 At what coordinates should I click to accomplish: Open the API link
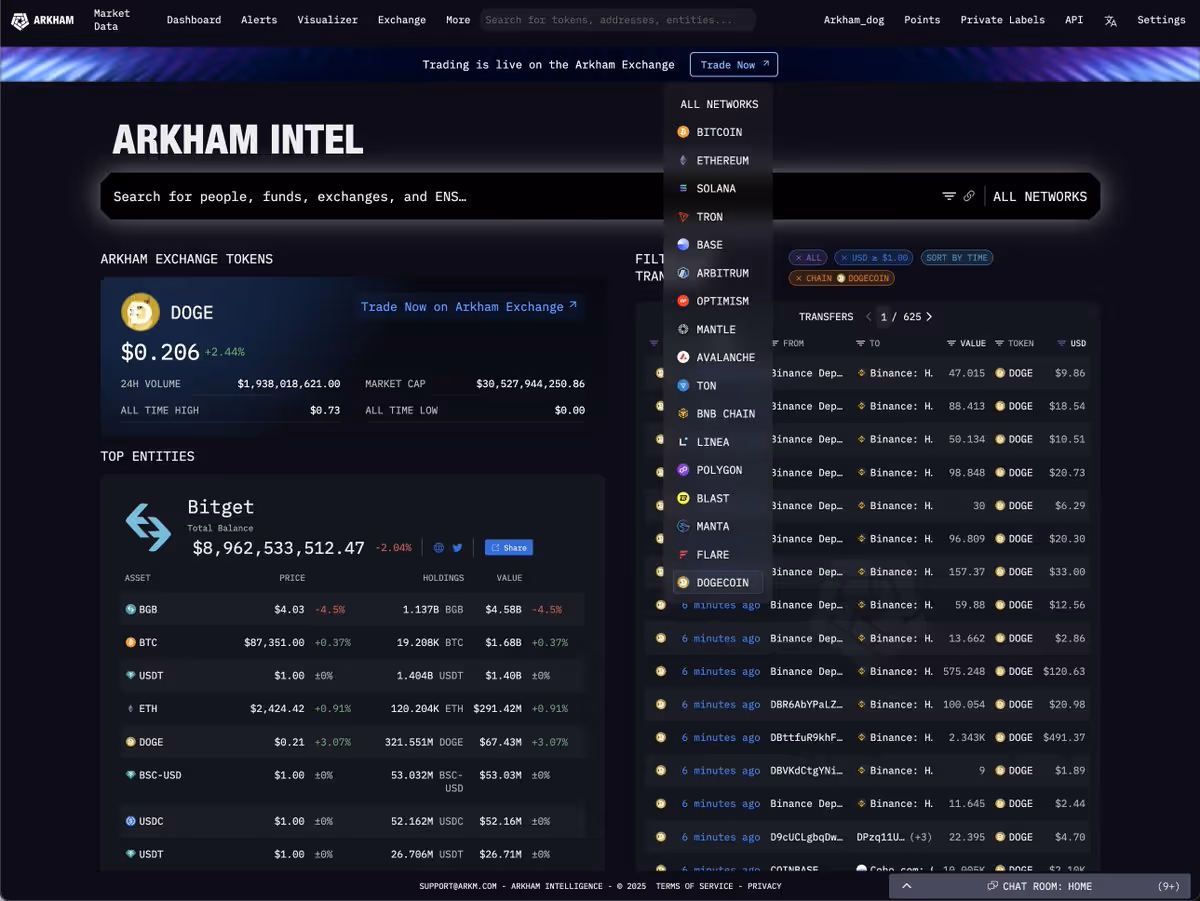(1074, 20)
